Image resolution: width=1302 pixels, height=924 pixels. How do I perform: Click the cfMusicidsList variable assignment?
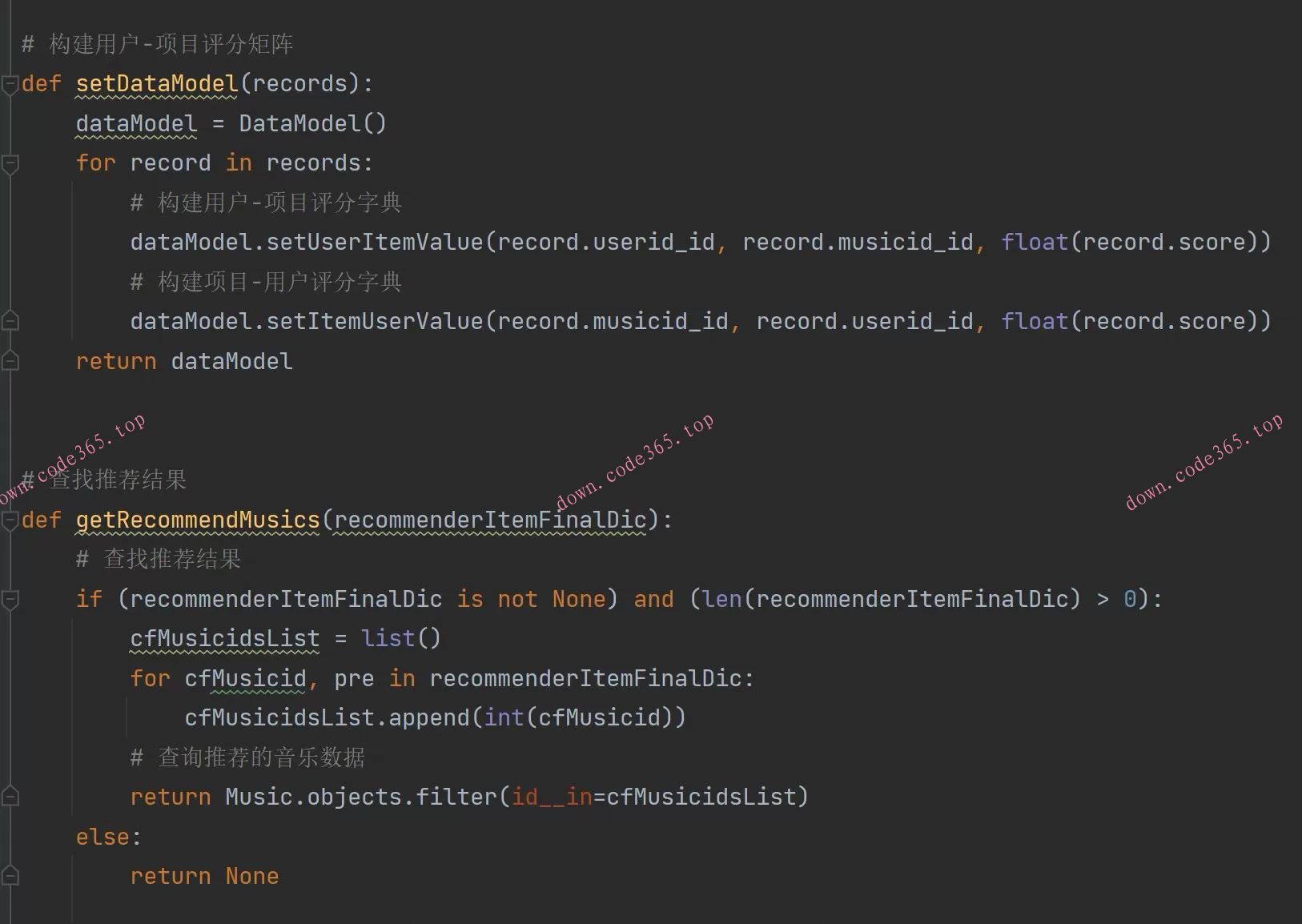coord(224,639)
